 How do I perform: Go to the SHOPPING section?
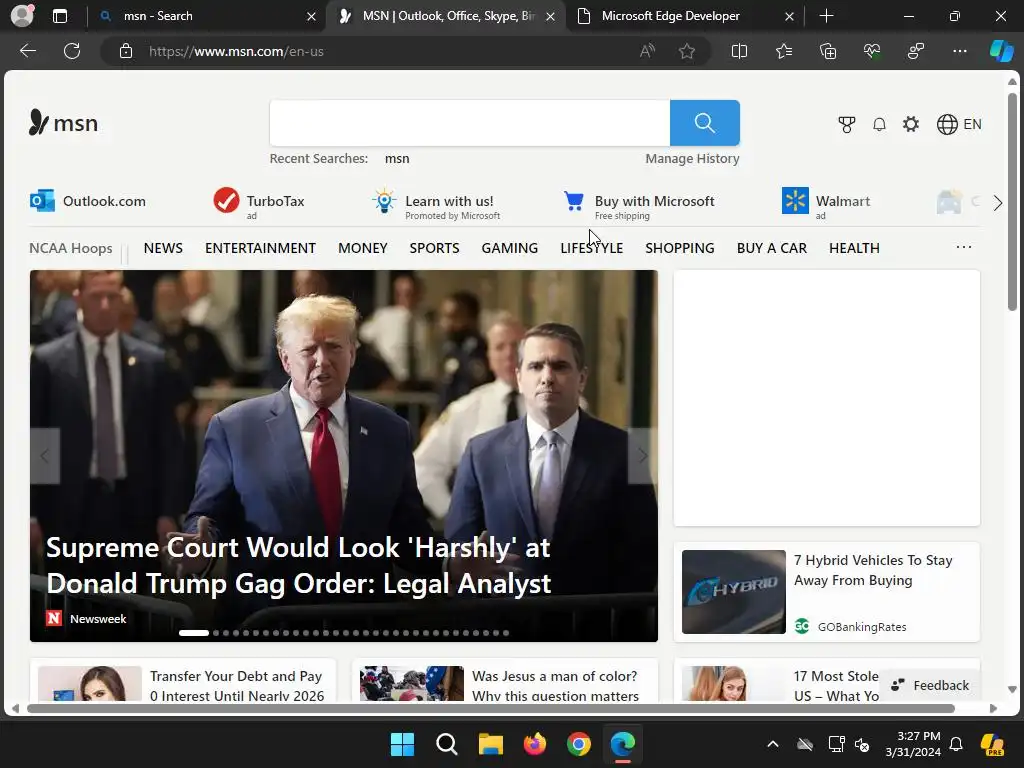(x=680, y=248)
